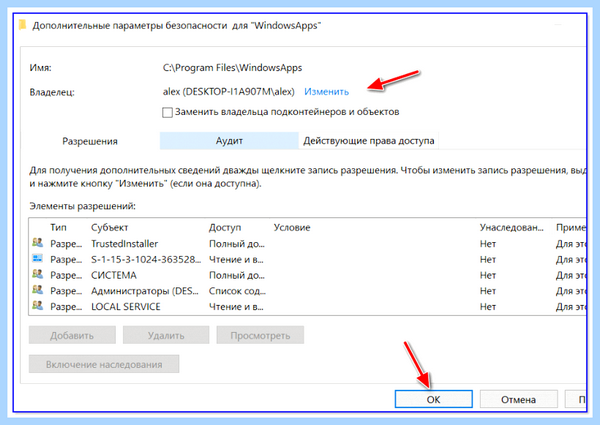Sort by the Доступ column header
Screen dimensions: 600x425
225,227
